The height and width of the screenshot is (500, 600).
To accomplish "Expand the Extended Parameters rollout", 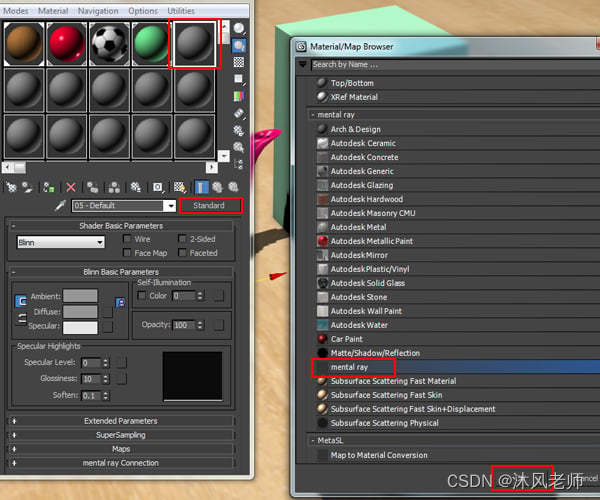I will (121, 421).
